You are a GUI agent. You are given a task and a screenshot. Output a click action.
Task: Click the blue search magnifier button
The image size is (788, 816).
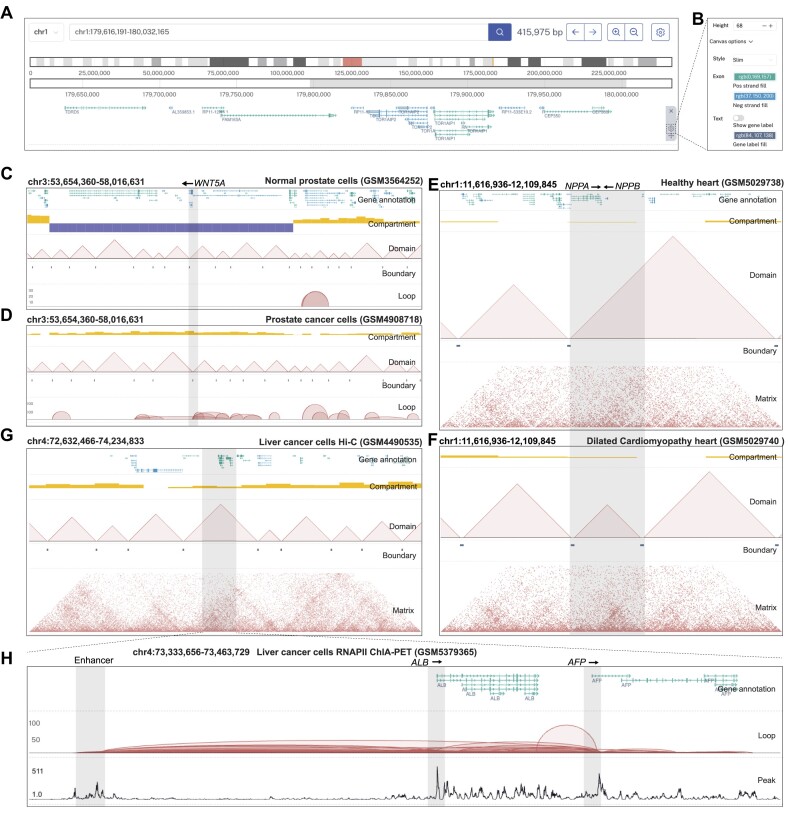(x=499, y=32)
